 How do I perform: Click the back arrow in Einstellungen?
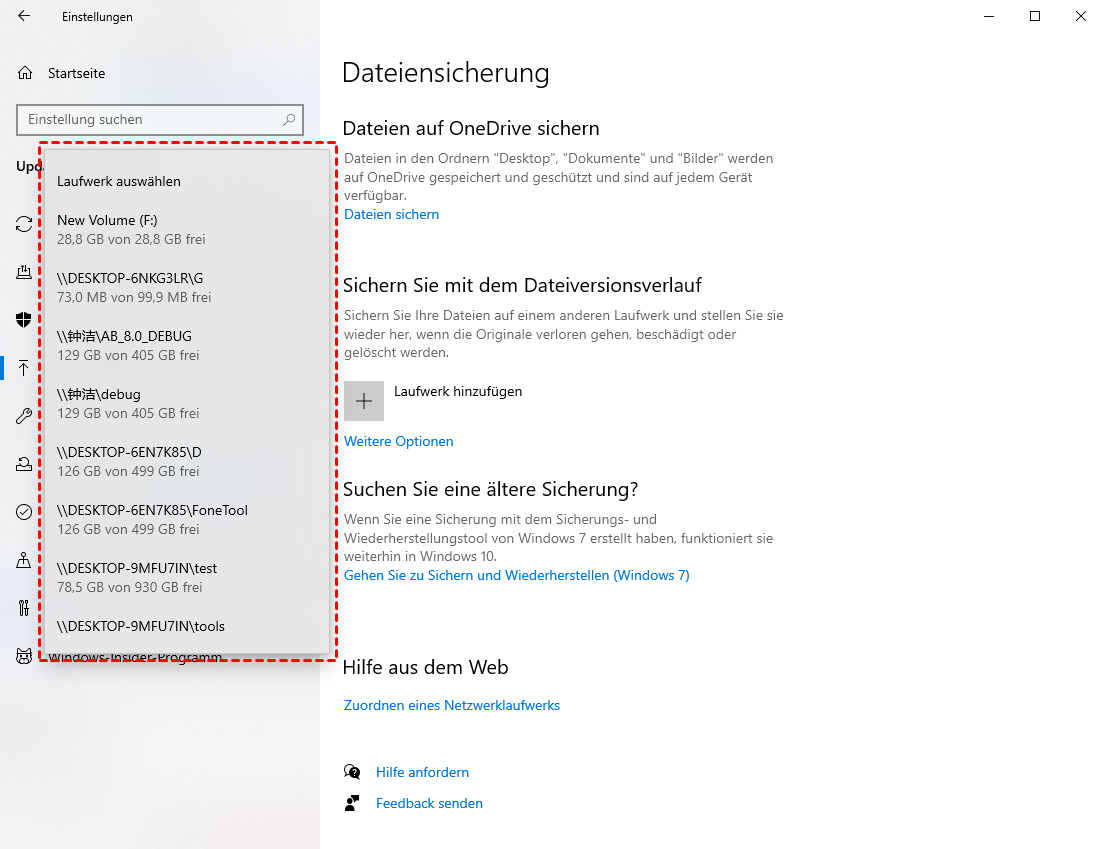pyautogui.click(x=24, y=17)
